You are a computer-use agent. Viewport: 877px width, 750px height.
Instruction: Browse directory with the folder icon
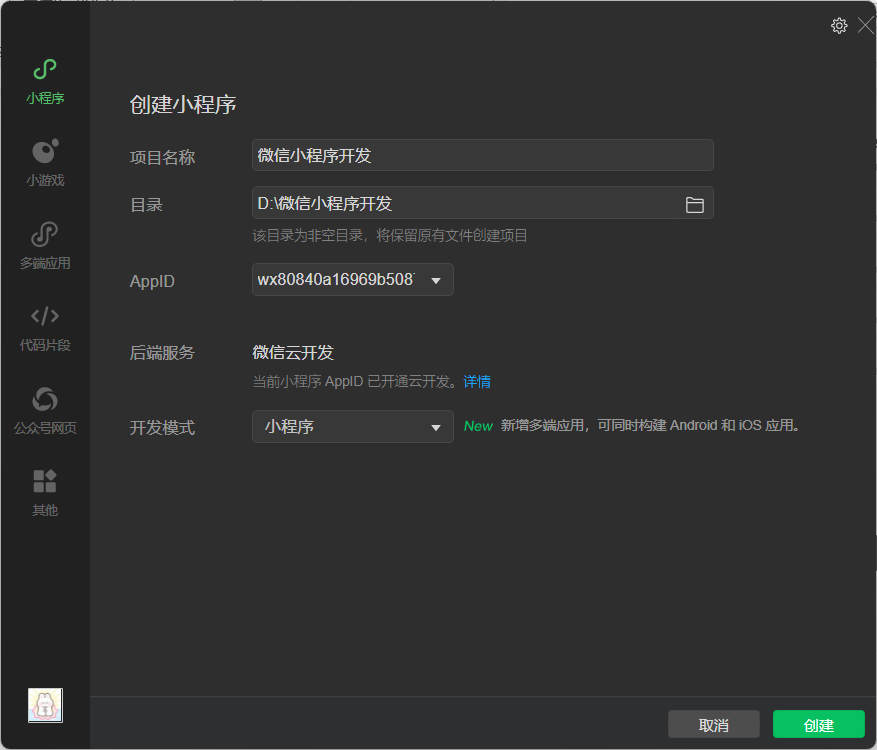tap(695, 205)
